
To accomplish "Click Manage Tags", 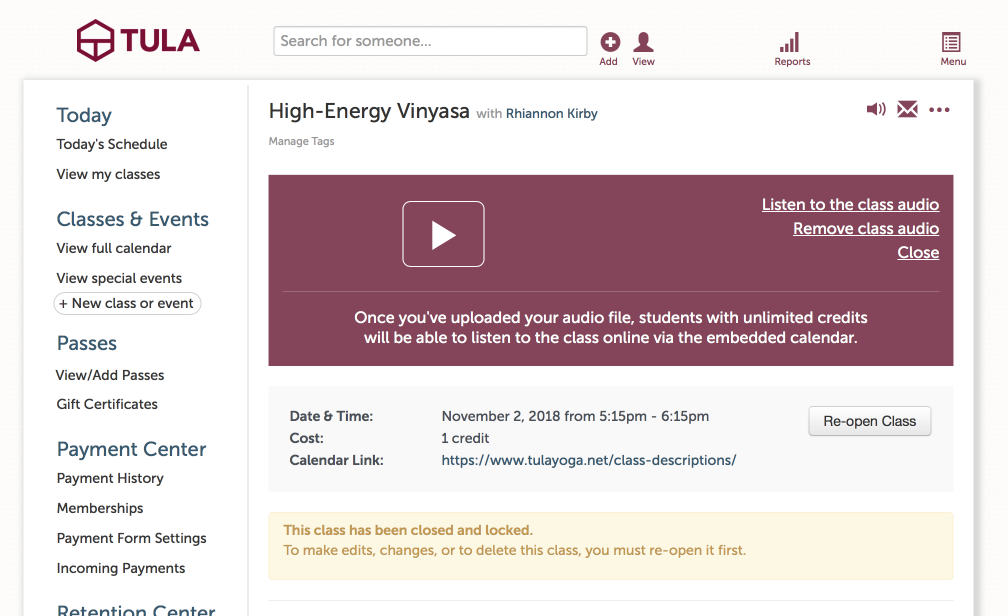I will (x=302, y=141).
